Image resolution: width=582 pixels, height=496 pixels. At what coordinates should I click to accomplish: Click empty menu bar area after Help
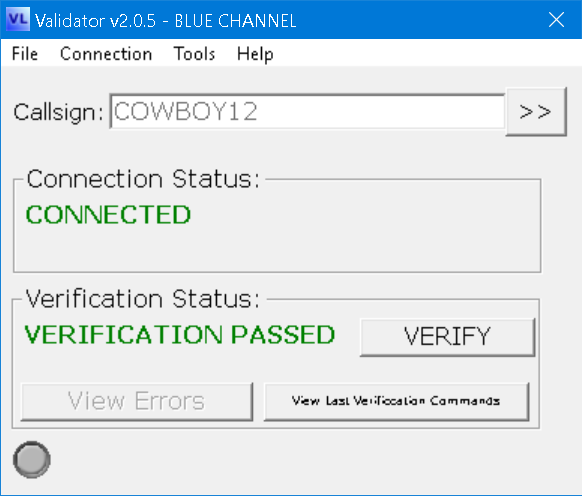tap(427, 54)
